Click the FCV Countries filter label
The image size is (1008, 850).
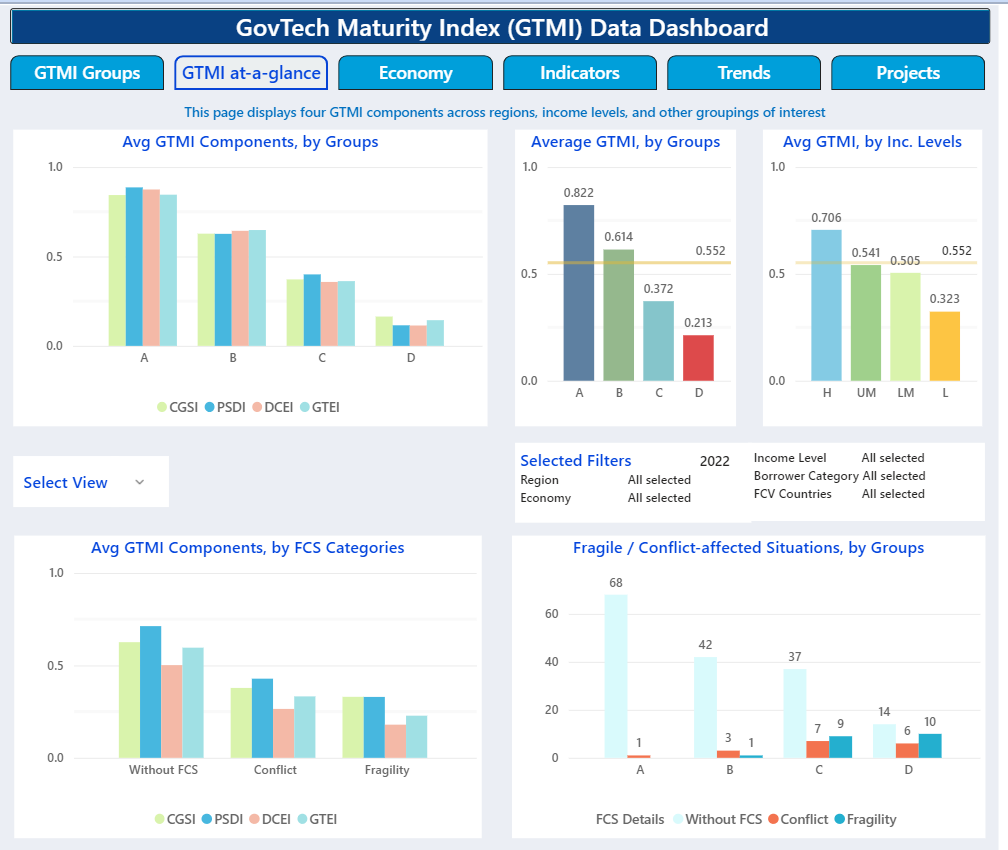[x=792, y=494]
